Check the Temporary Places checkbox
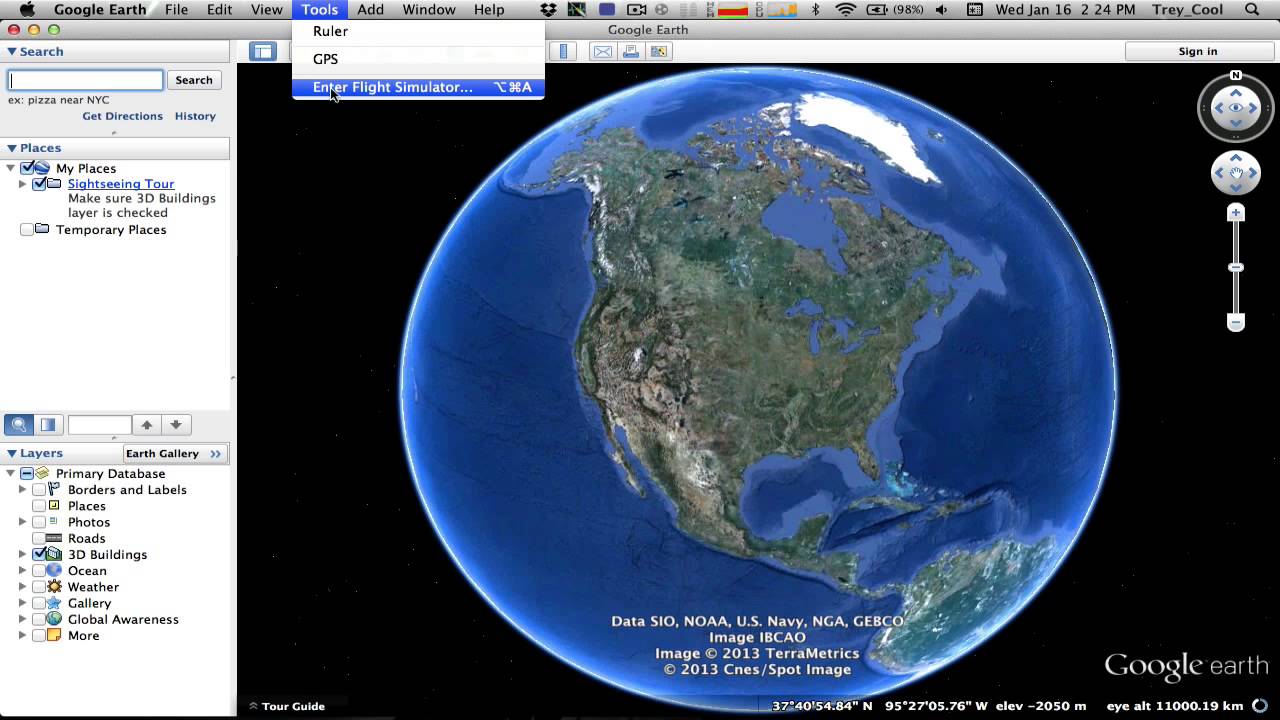1280x720 pixels. coord(27,230)
